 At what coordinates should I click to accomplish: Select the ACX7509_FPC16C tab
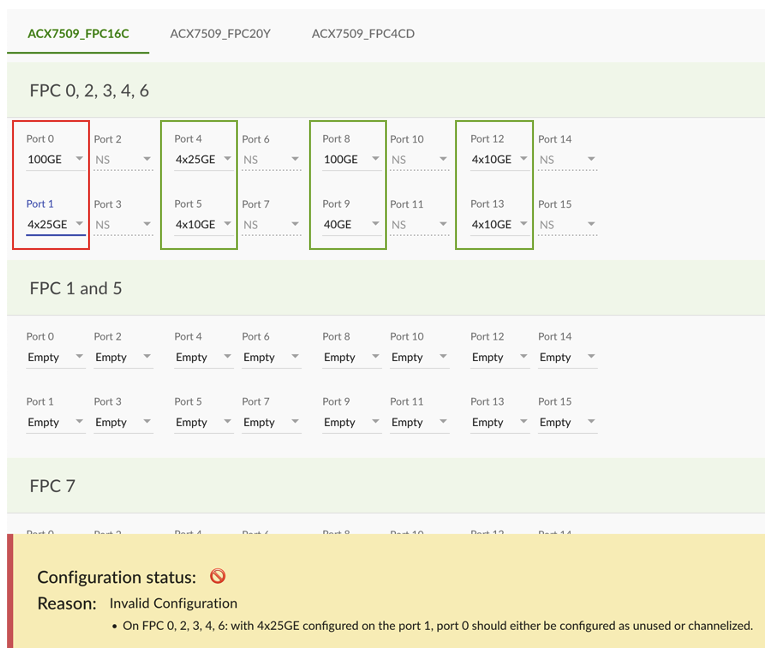(x=78, y=34)
